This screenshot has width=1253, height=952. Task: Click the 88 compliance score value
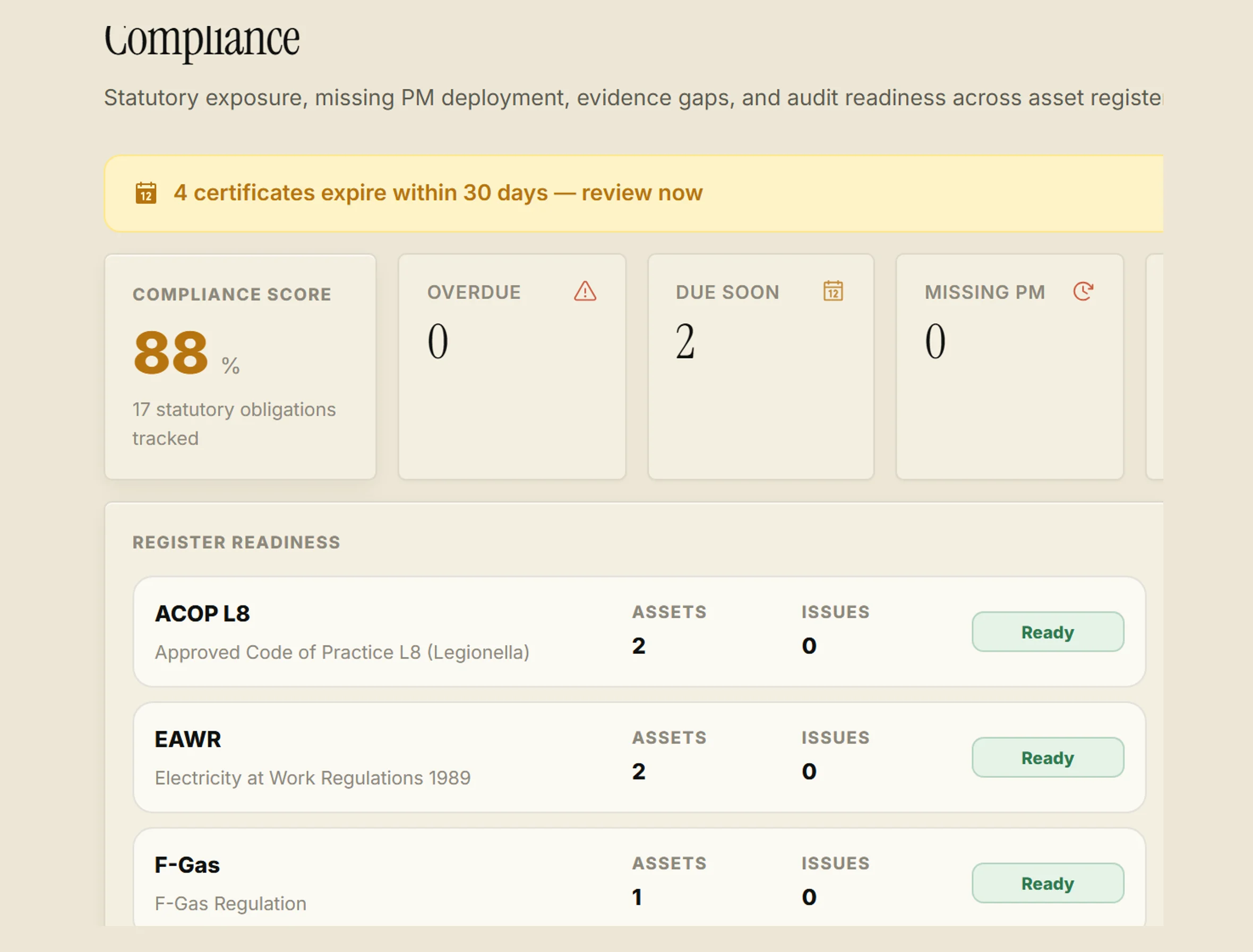point(170,352)
